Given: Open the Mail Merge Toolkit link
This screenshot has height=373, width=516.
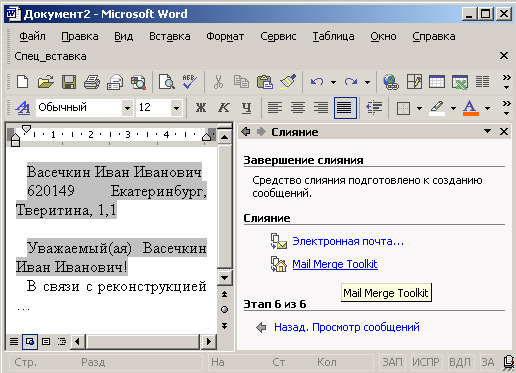Looking at the screenshot, I should (x=335, y=264).
